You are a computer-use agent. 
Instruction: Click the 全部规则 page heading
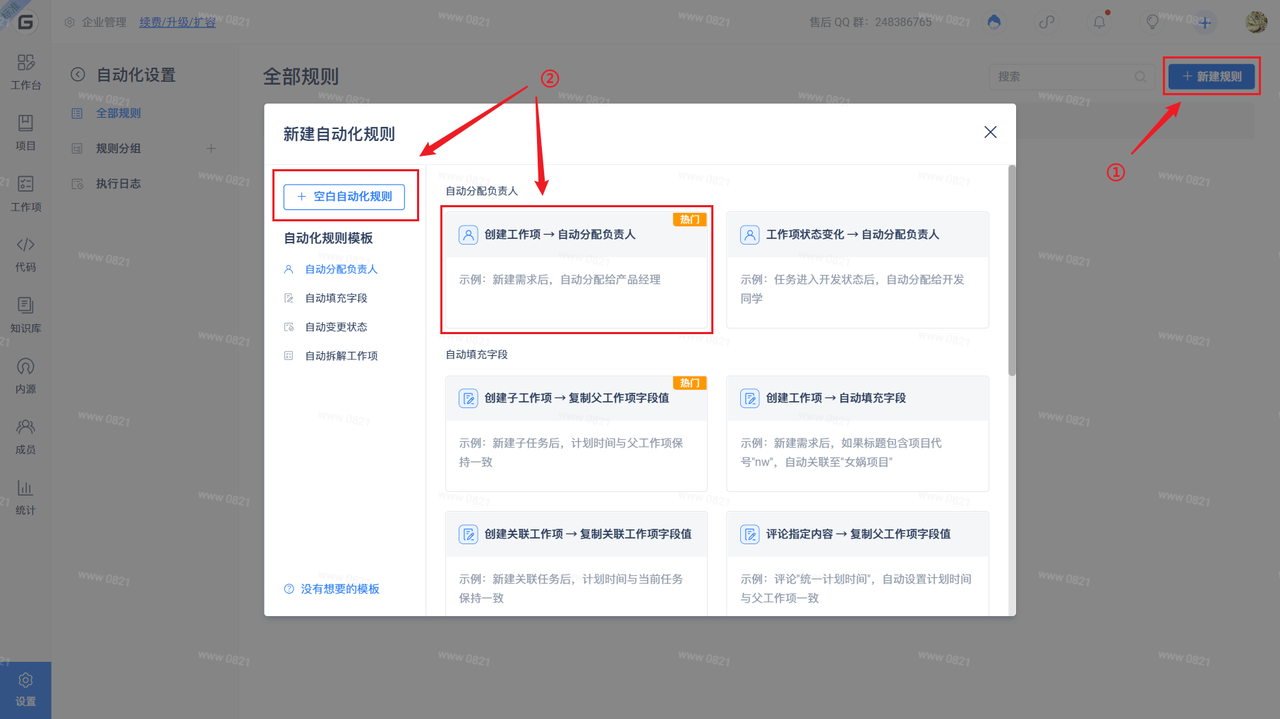(x=301, y=76)
